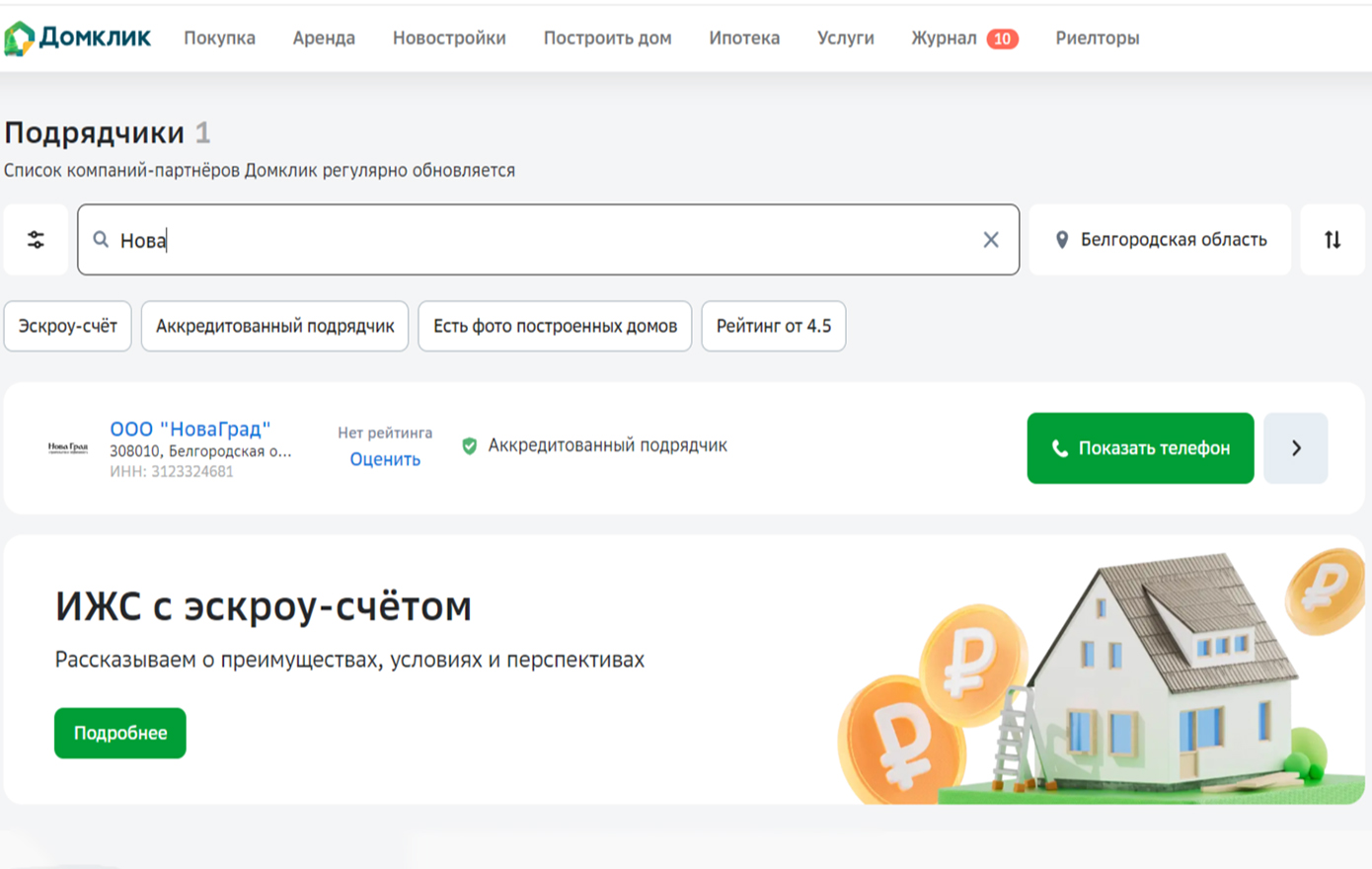Click the НоваГрад company logo

pos(68,448)
